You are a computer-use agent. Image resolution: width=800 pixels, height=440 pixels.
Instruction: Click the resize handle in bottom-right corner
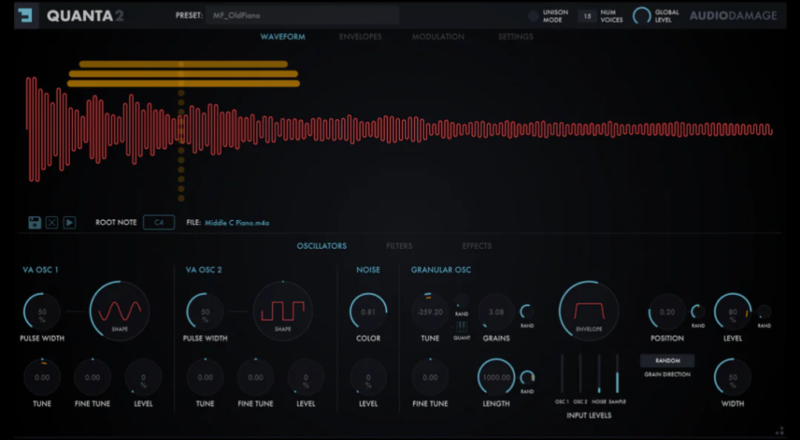779,430
